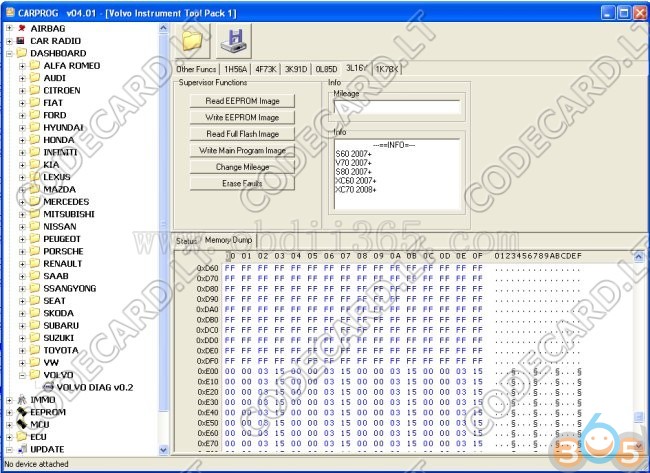The image size is (650, 473).
Task: Click the EEPROM chip icon
Action: (22, 412)
